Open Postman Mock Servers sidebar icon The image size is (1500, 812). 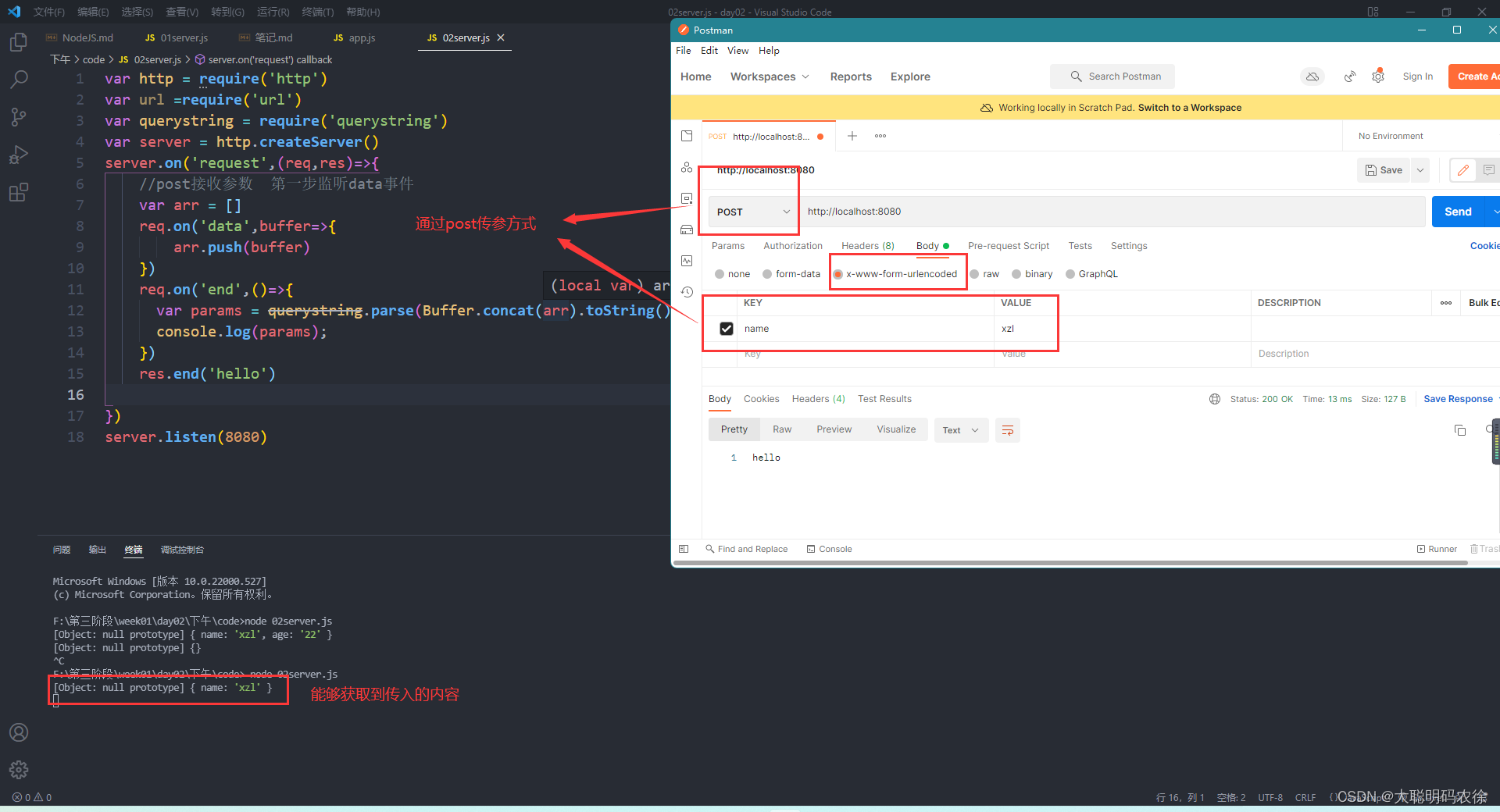click(687, 230)
